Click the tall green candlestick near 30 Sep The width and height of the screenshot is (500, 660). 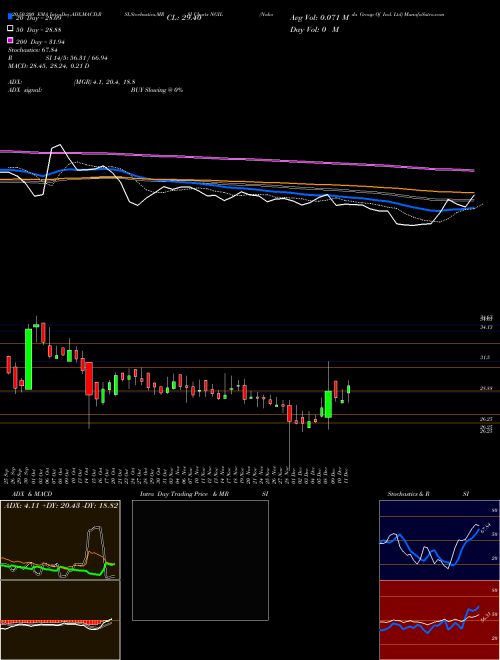pyautogui.click(x=28, y=359)
